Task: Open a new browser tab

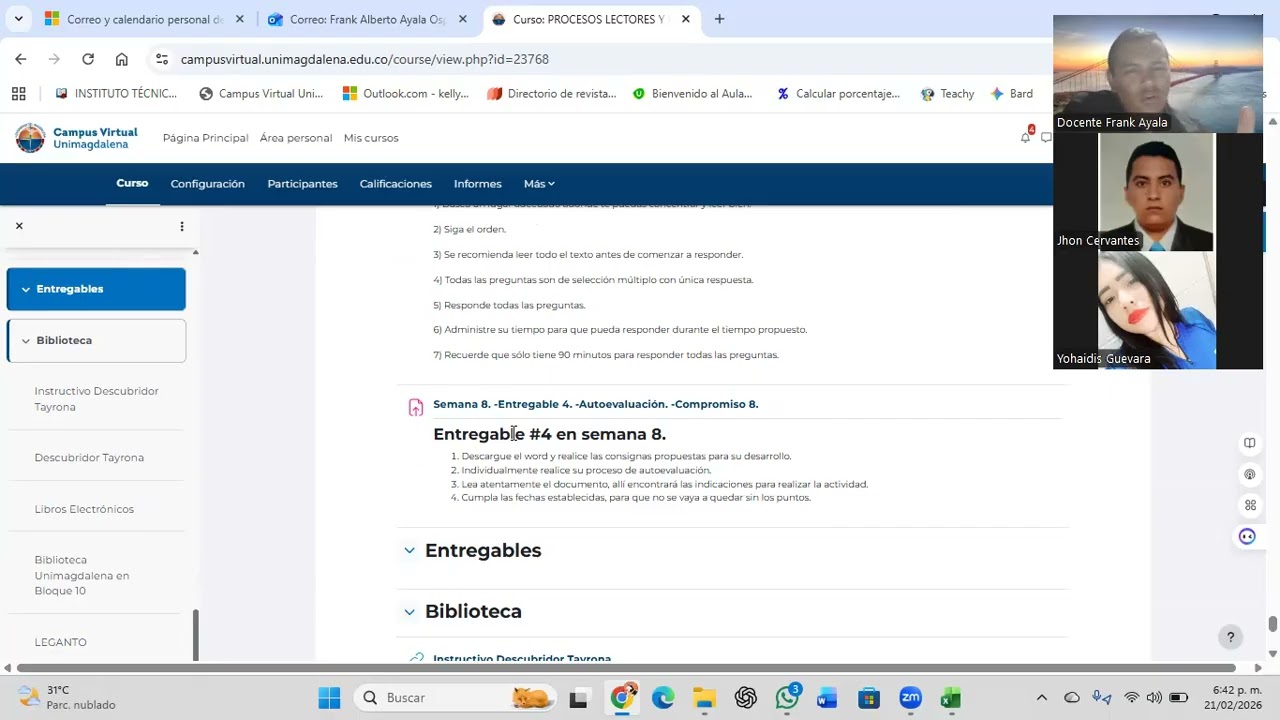Action: click(x=719, y=19)
